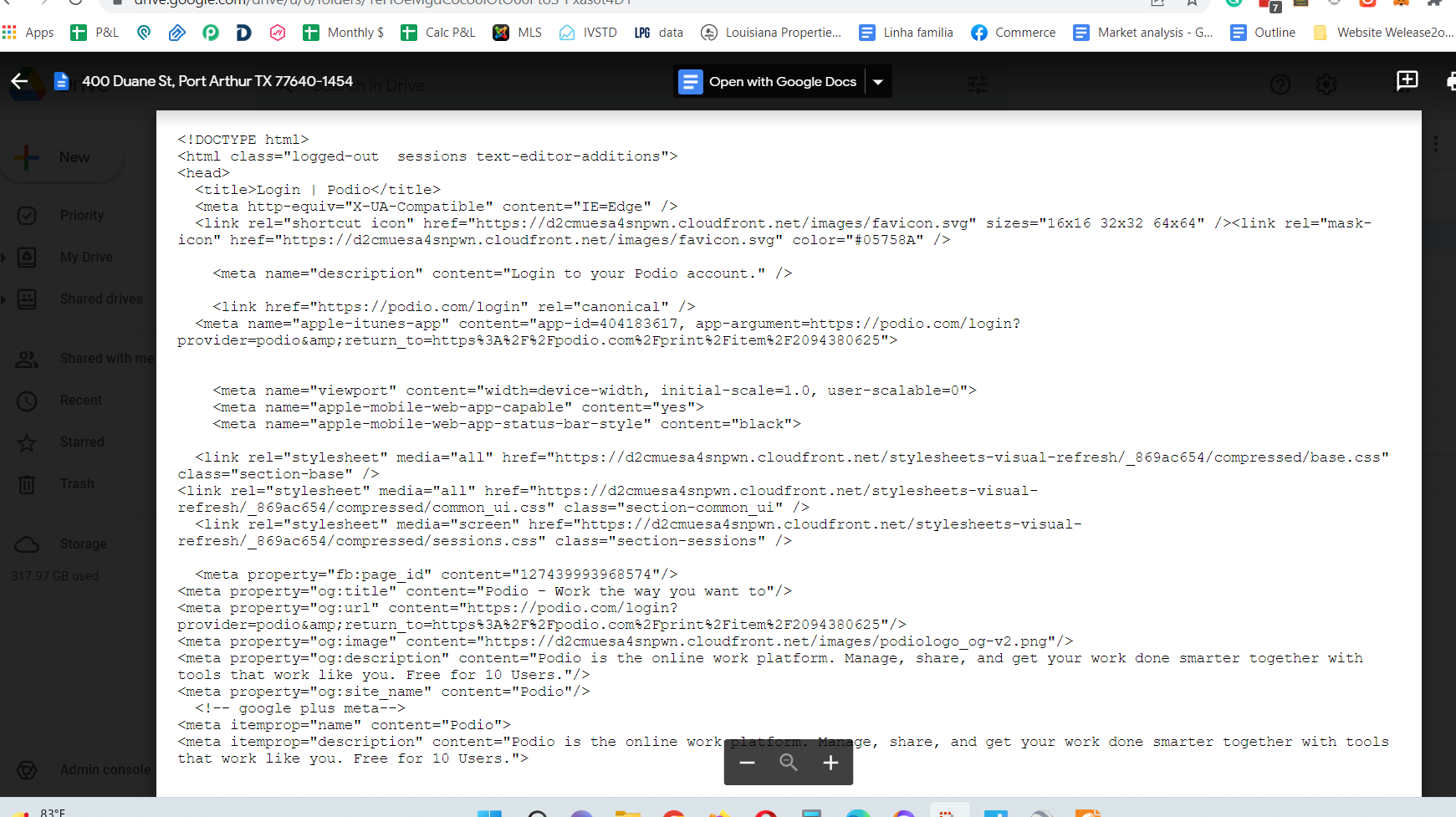Open the Linha familia bookmark
This screenshot has height=817, width=1456.
click(x=907, y=33)
